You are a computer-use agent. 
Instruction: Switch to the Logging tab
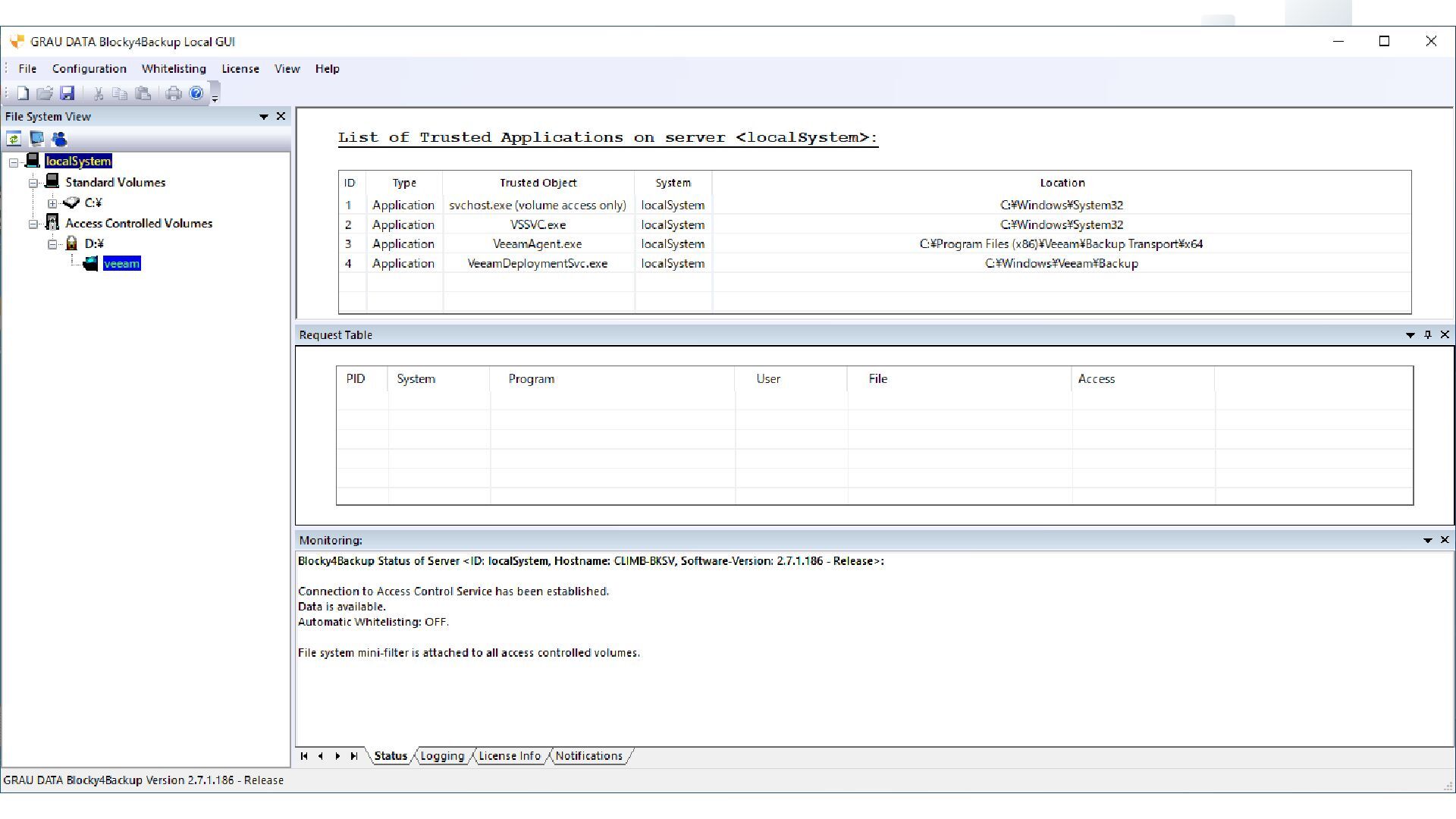pos(442,756)
